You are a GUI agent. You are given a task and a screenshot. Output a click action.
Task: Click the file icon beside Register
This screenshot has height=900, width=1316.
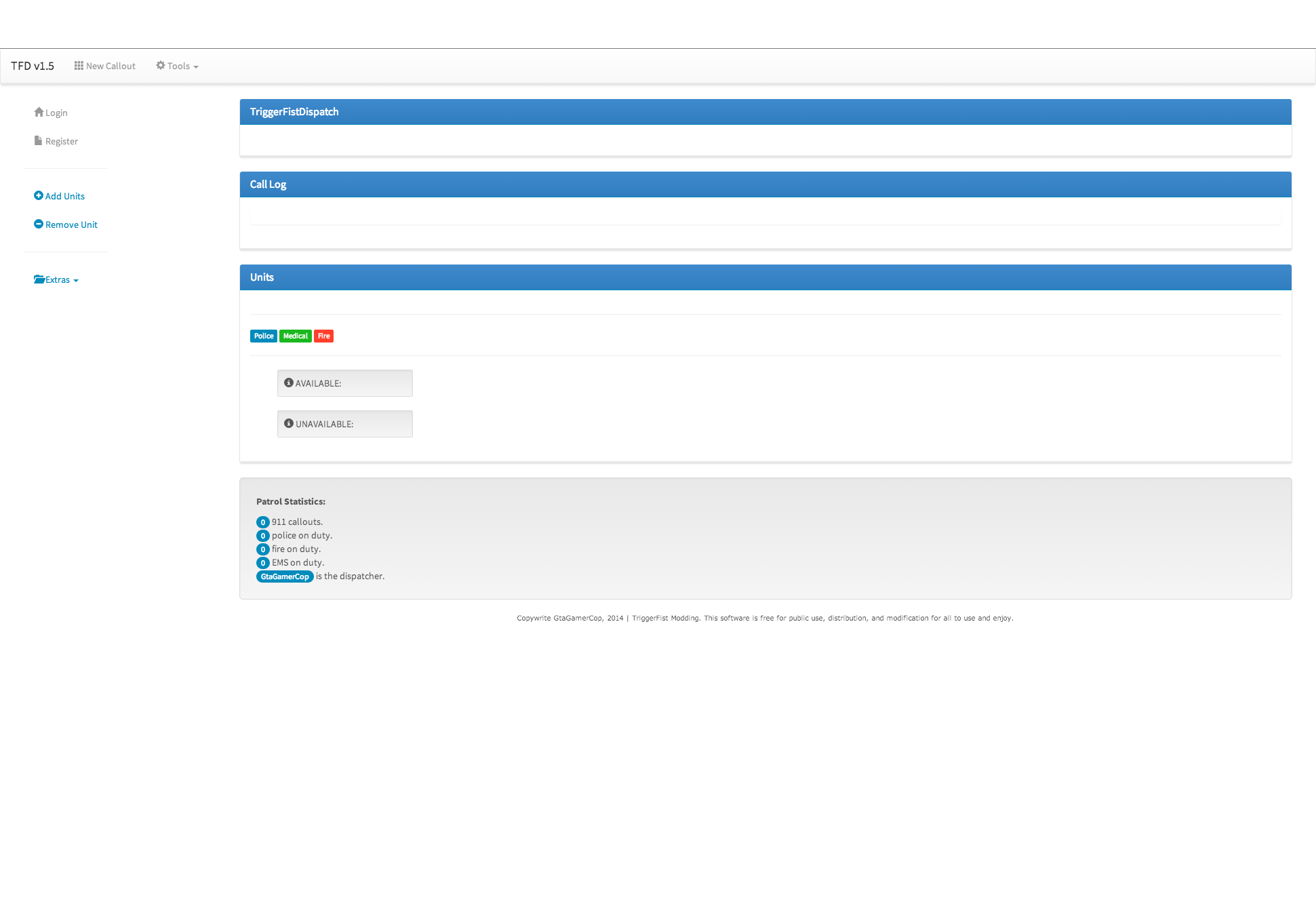click(x=38, y=140)
